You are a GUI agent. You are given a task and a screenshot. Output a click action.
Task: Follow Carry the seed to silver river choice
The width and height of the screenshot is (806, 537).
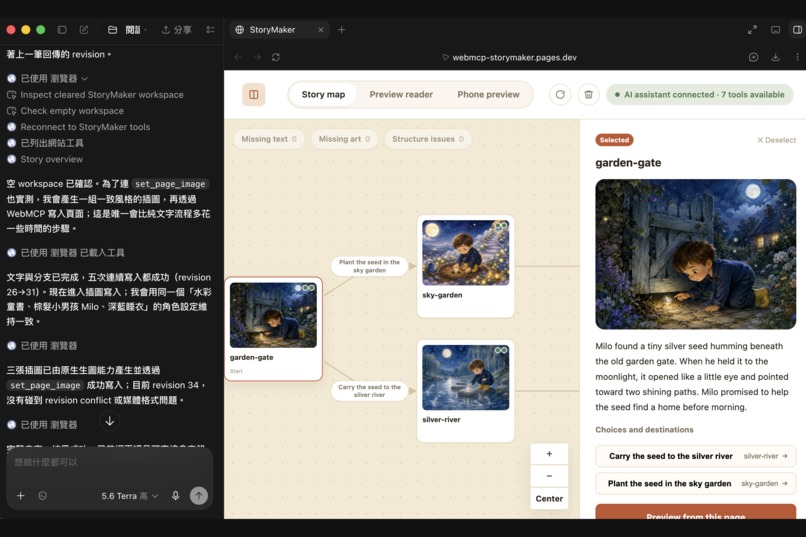(x=695, y=456)
